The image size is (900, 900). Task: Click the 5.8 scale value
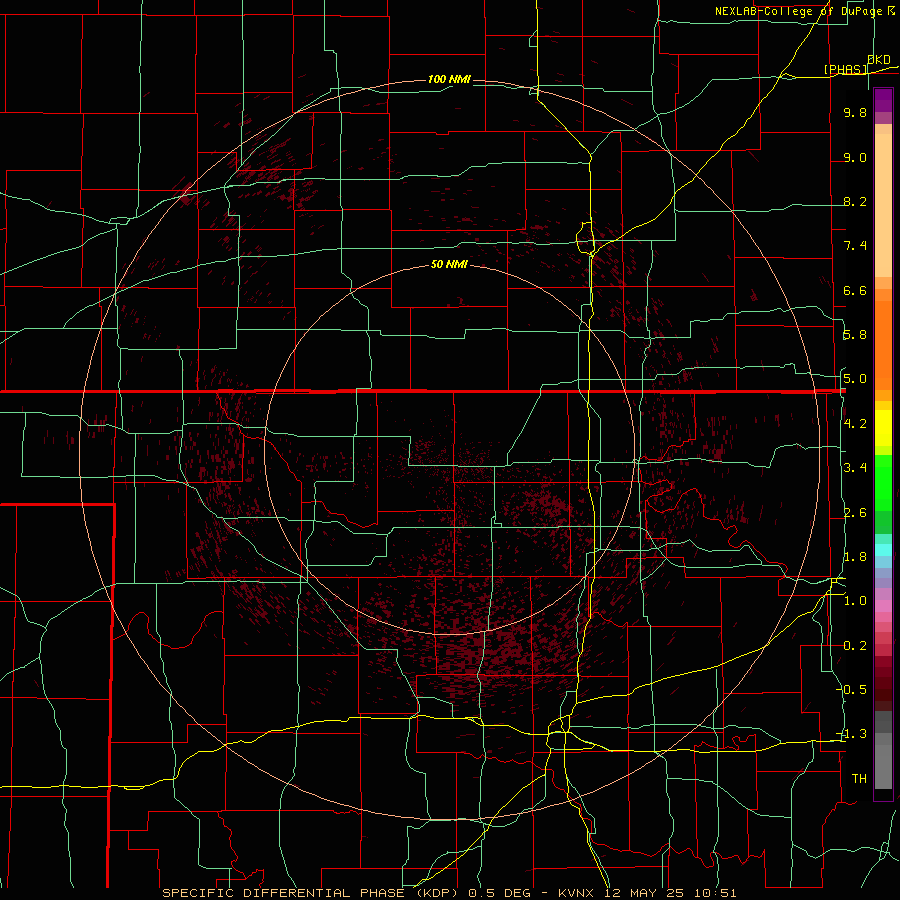[855, 335]
